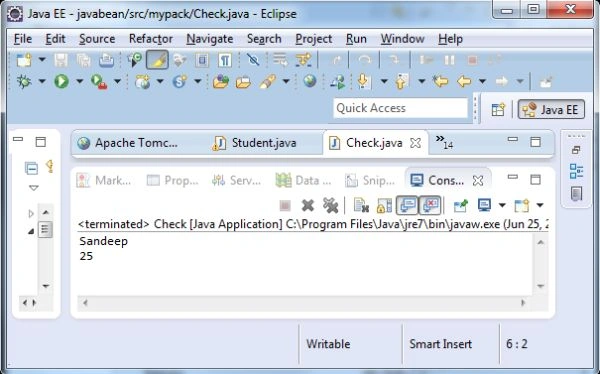Toggle Show Whitespace Characters pilcrow icon

225,60
